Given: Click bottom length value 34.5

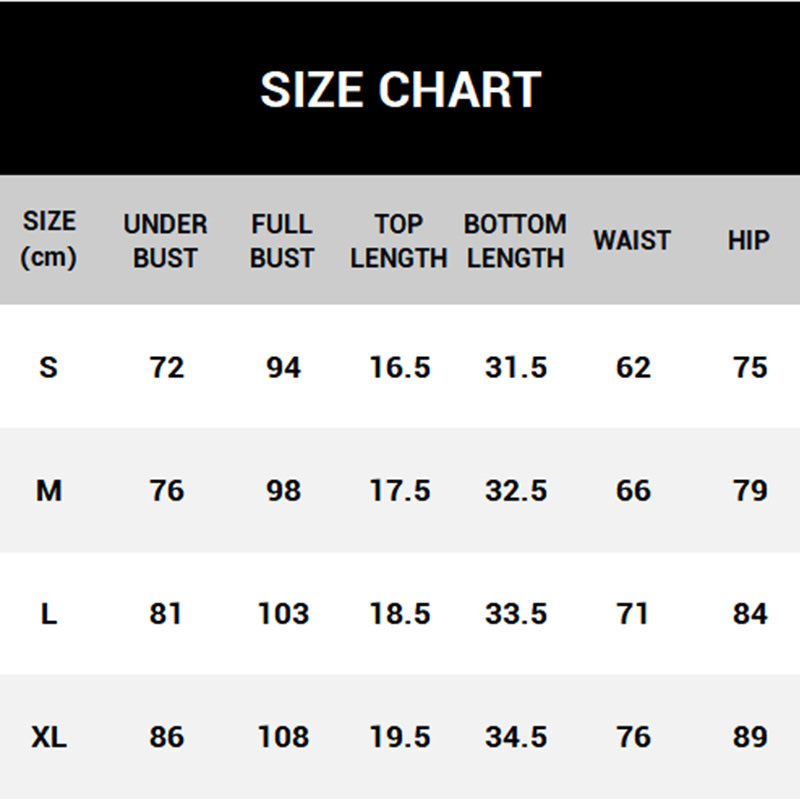Looking at the screenshot, I should 516,737.
